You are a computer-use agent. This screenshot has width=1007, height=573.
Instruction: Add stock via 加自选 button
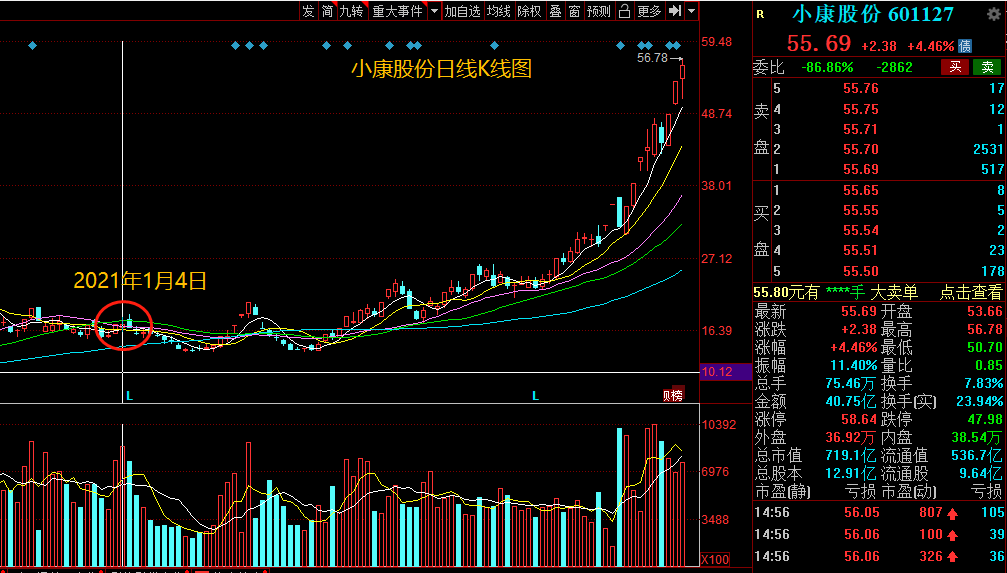coord(462,11)
